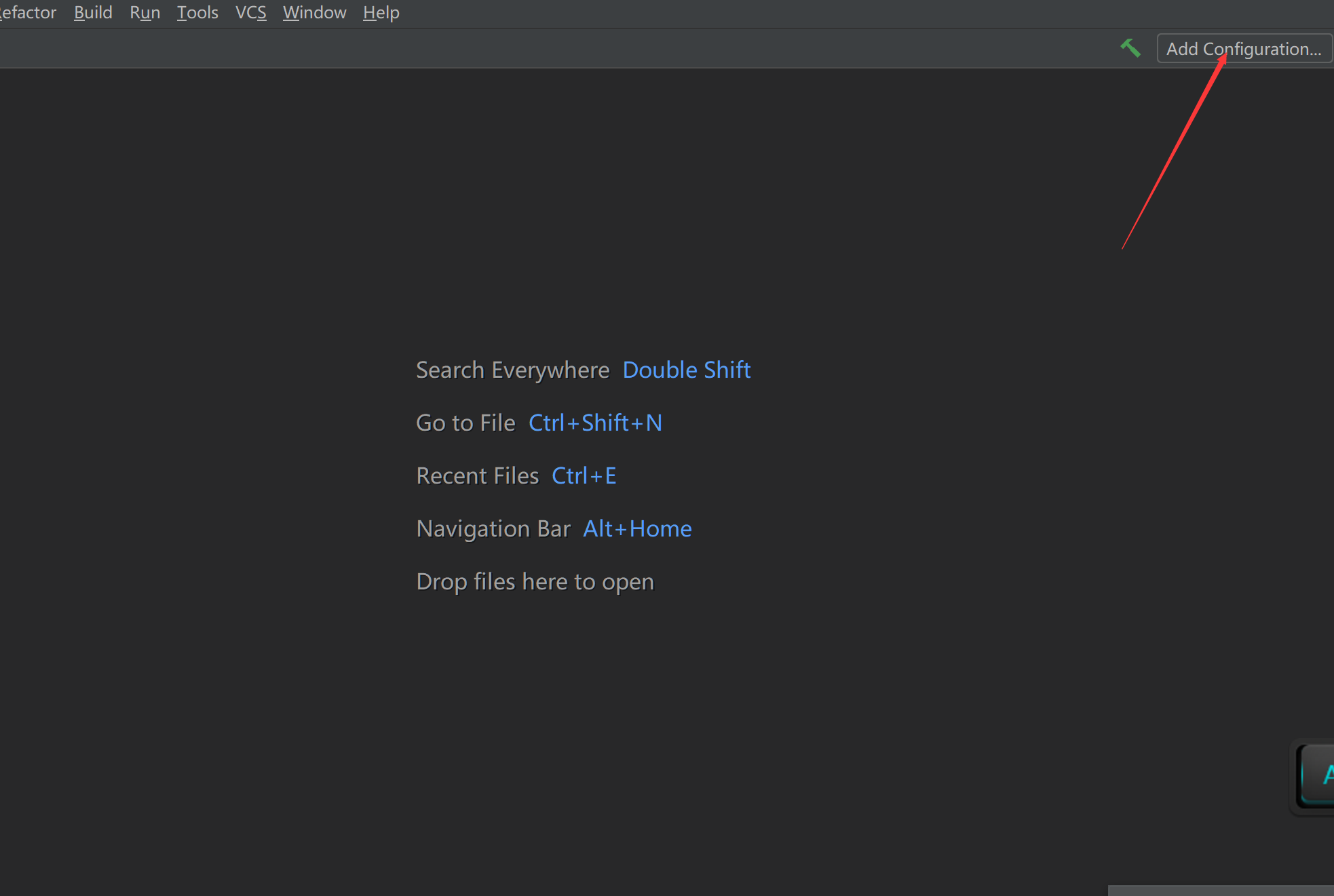Viewport: 1334px width, 896px height.
Task: Open the Window menu
Action: pyautogui.click(x=314, y=12)
